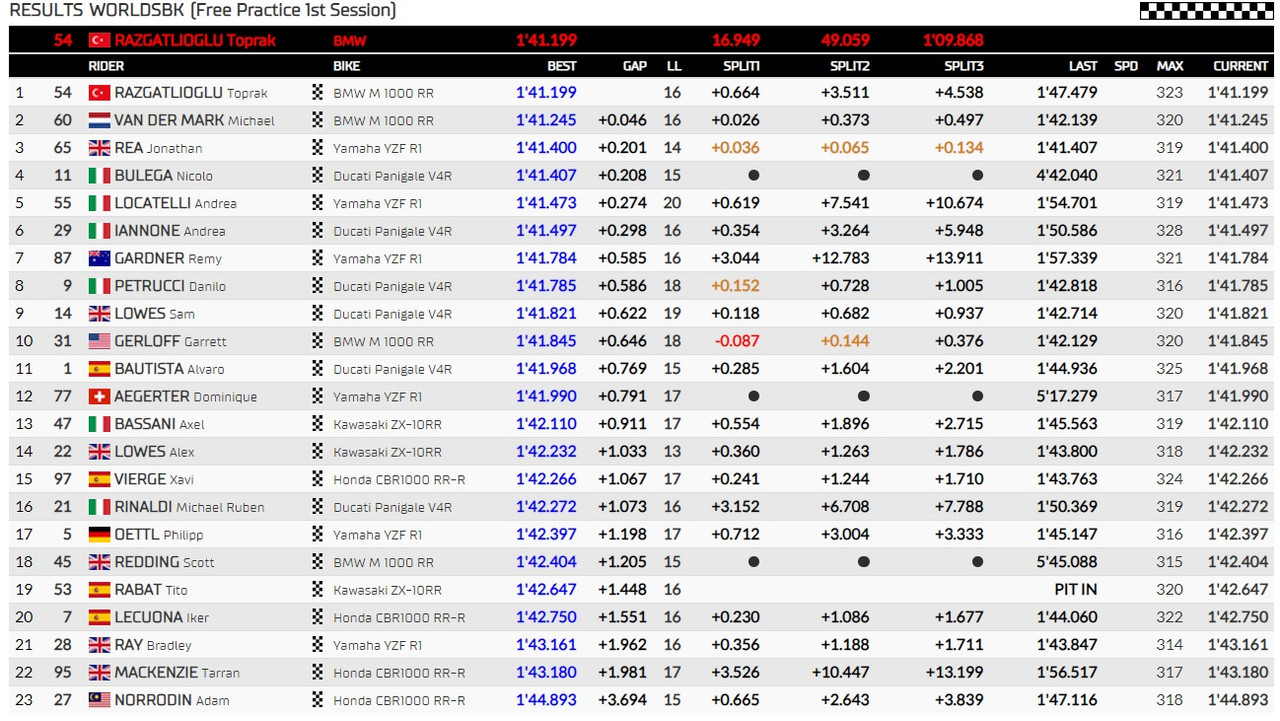
Task: Click the split1 black dot in BULEGA's row
Action: (753, 176)
